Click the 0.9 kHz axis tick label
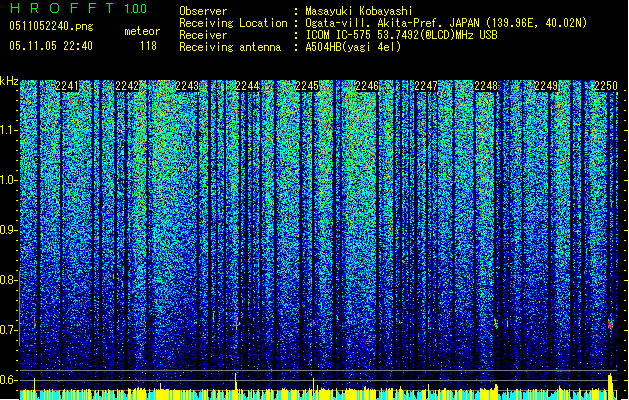The height and width of the screenshot is (400, 629). [9, 230]
